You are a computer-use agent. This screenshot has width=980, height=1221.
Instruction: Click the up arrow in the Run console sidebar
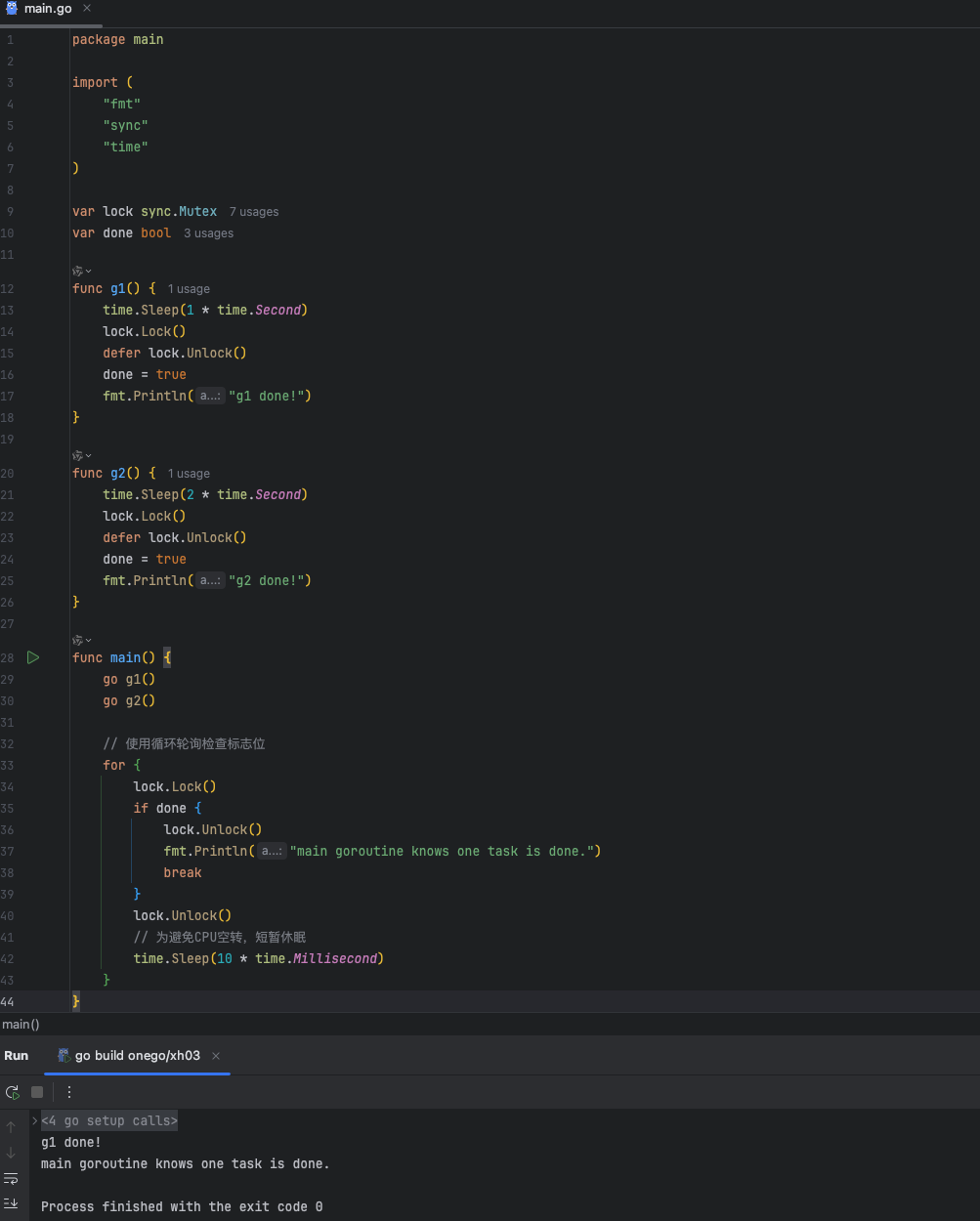tap(11, 1127)
